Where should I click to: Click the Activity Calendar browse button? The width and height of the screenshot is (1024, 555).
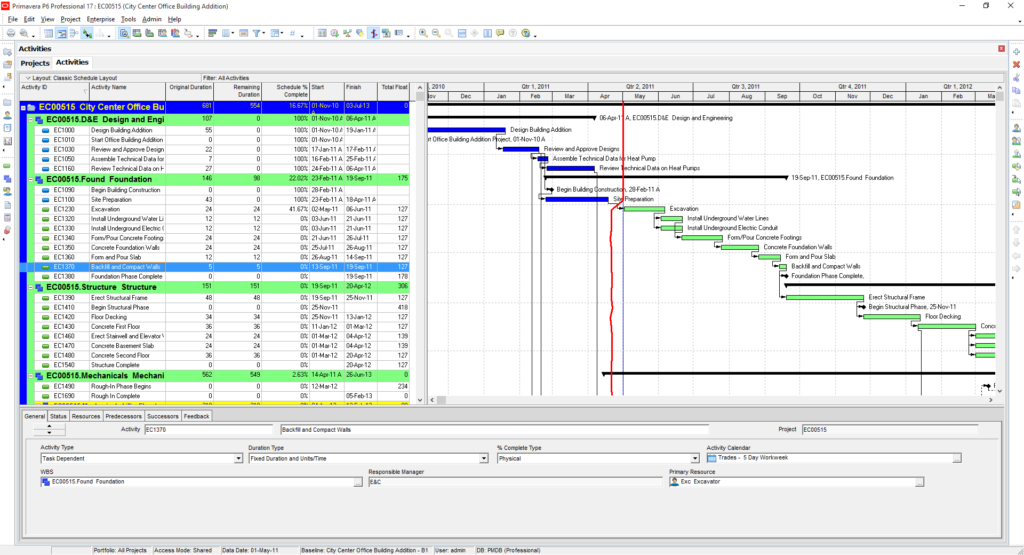[957, 458]
